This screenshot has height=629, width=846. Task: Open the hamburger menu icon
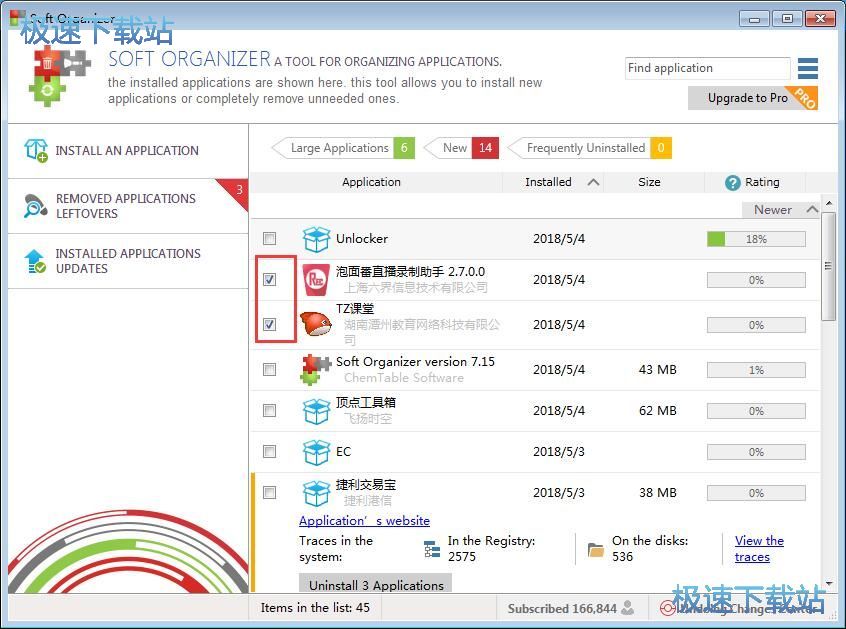click(x=808, y=69)
